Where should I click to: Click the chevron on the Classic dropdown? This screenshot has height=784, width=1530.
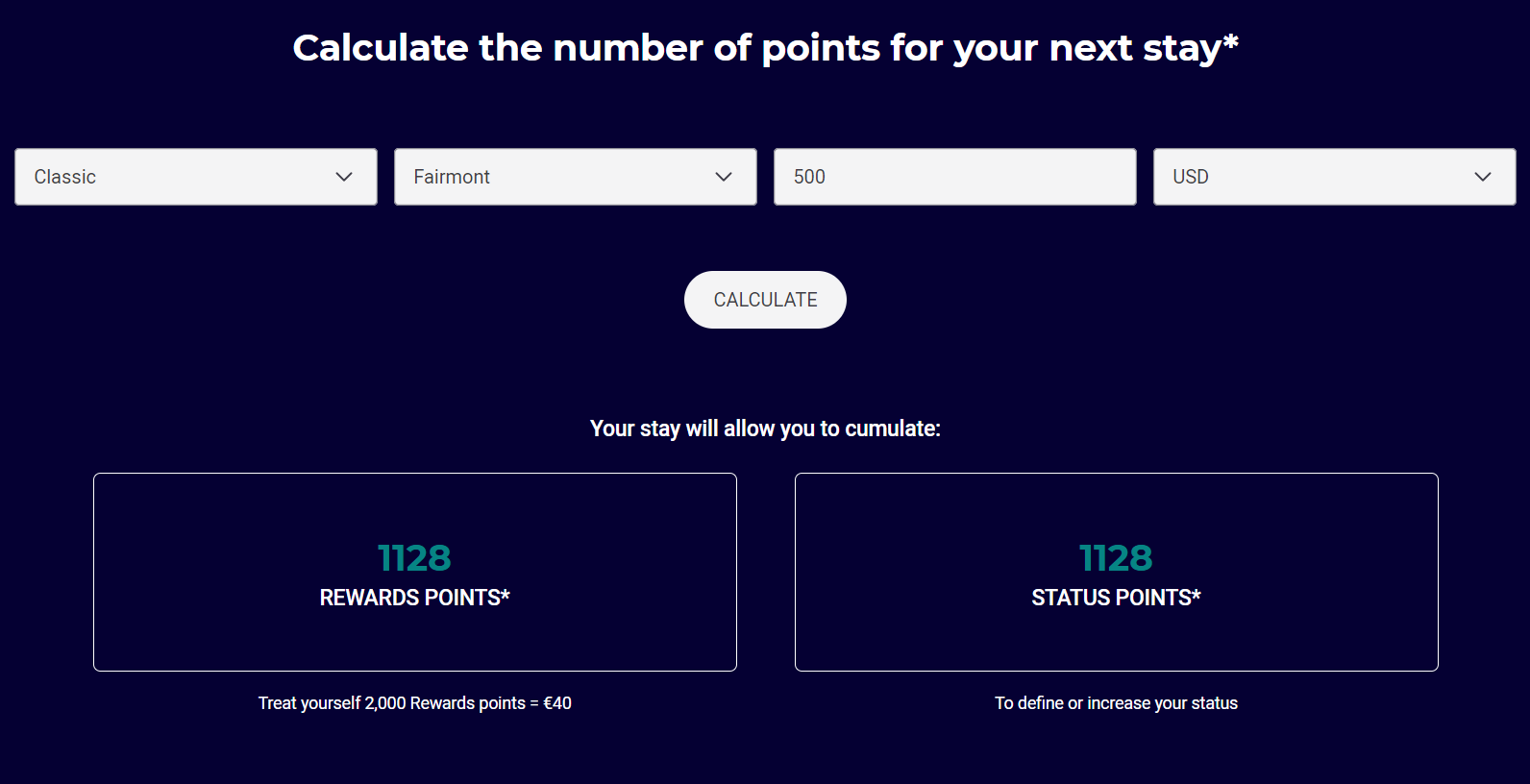tap(345, 177)
